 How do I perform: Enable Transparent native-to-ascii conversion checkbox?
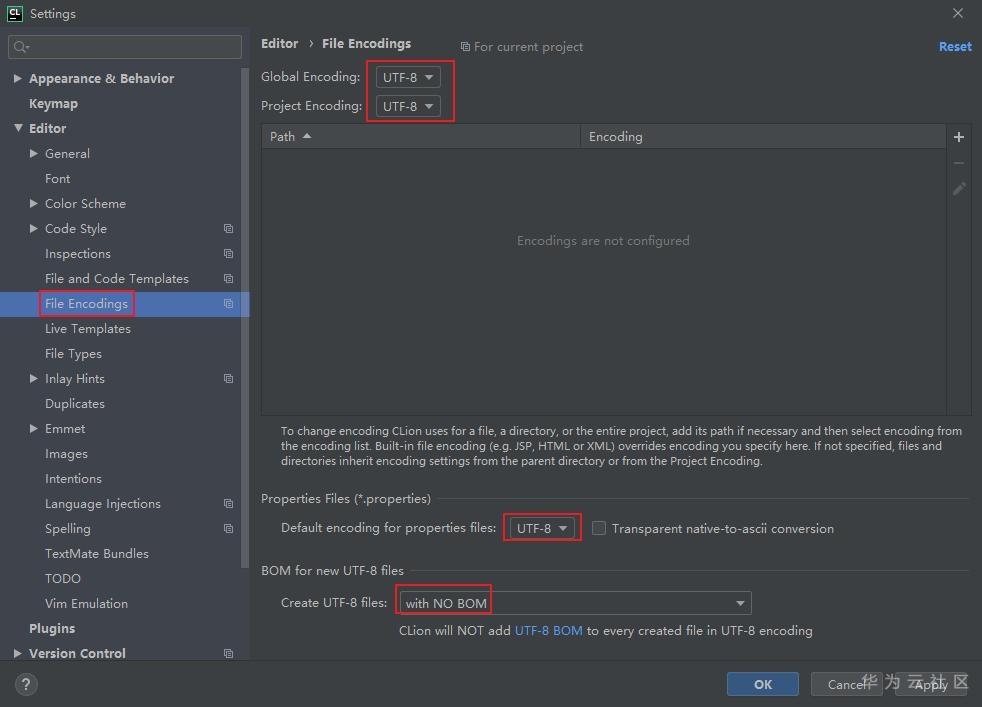[x=599, y=528]
